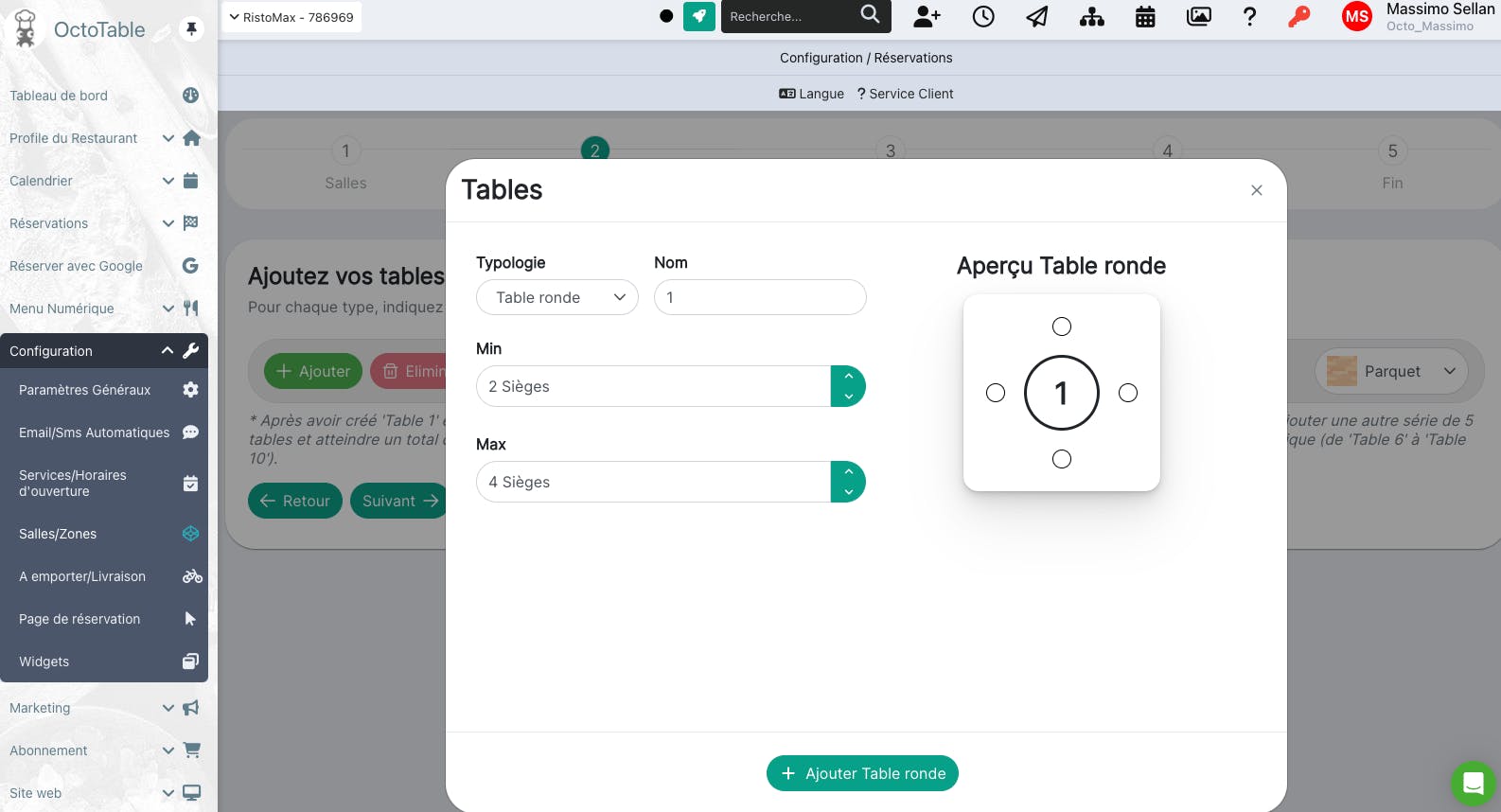
Task: Click the add user icon
Action: tap(927, 16)
